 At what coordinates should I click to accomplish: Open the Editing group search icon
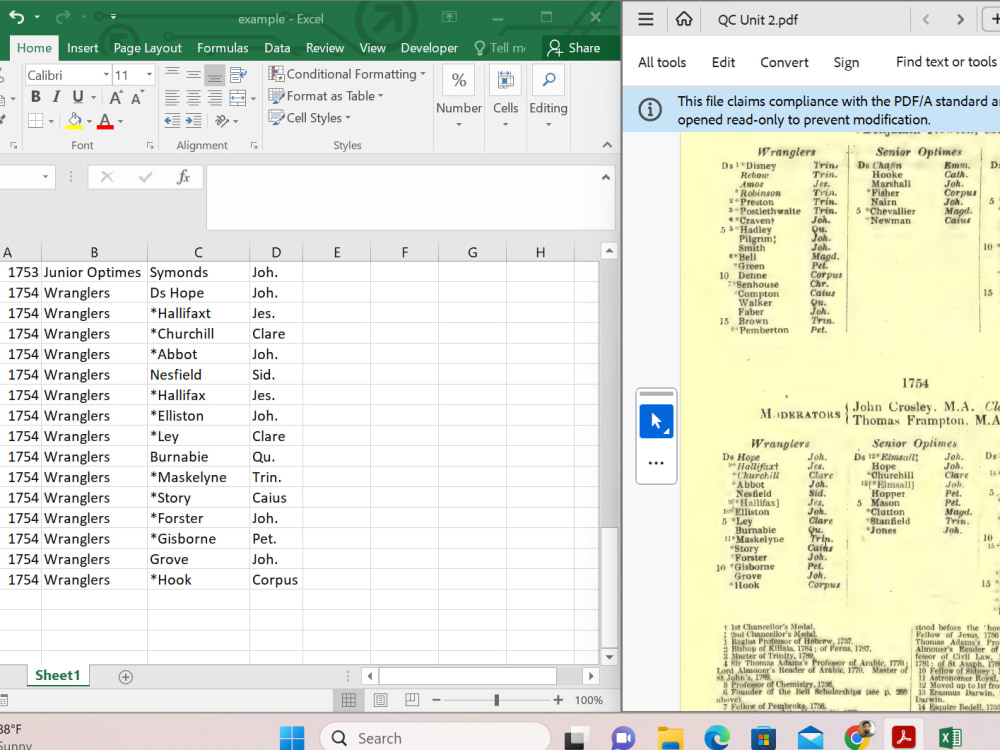click(548, 80)
